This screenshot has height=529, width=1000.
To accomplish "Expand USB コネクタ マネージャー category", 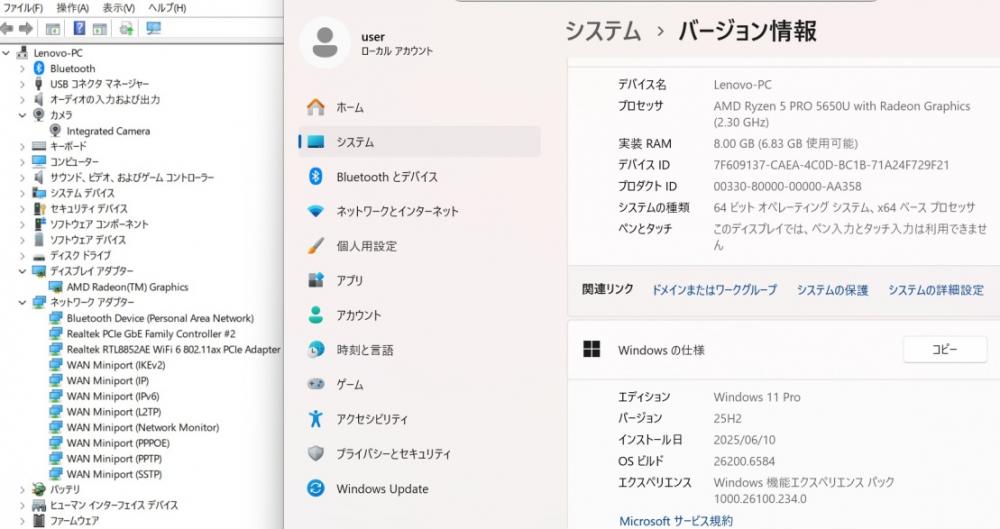I will [x=22, y=84].
